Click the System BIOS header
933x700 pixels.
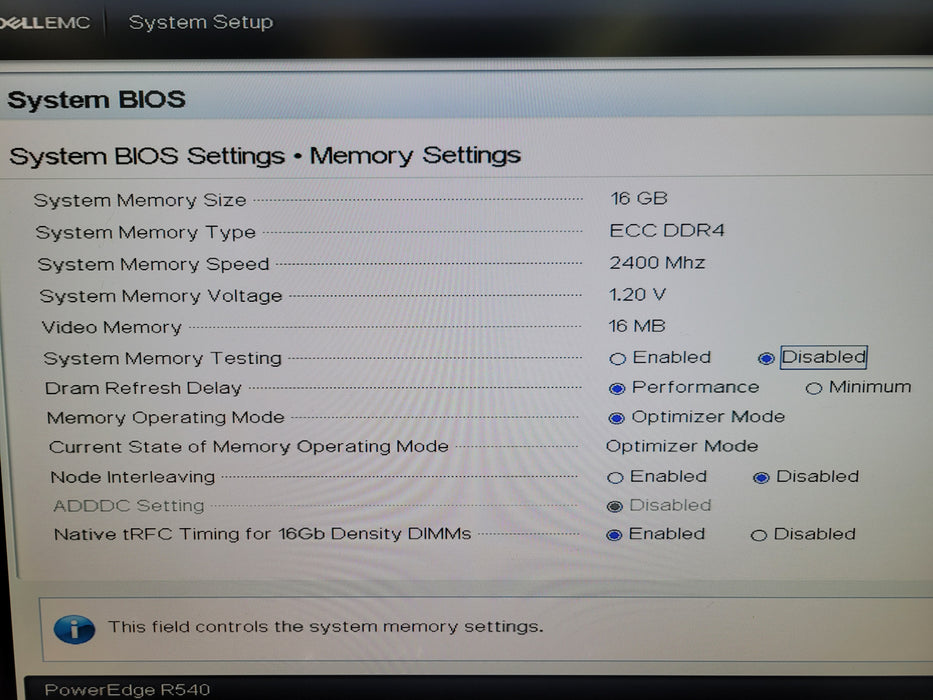click(x=96, y=99)
